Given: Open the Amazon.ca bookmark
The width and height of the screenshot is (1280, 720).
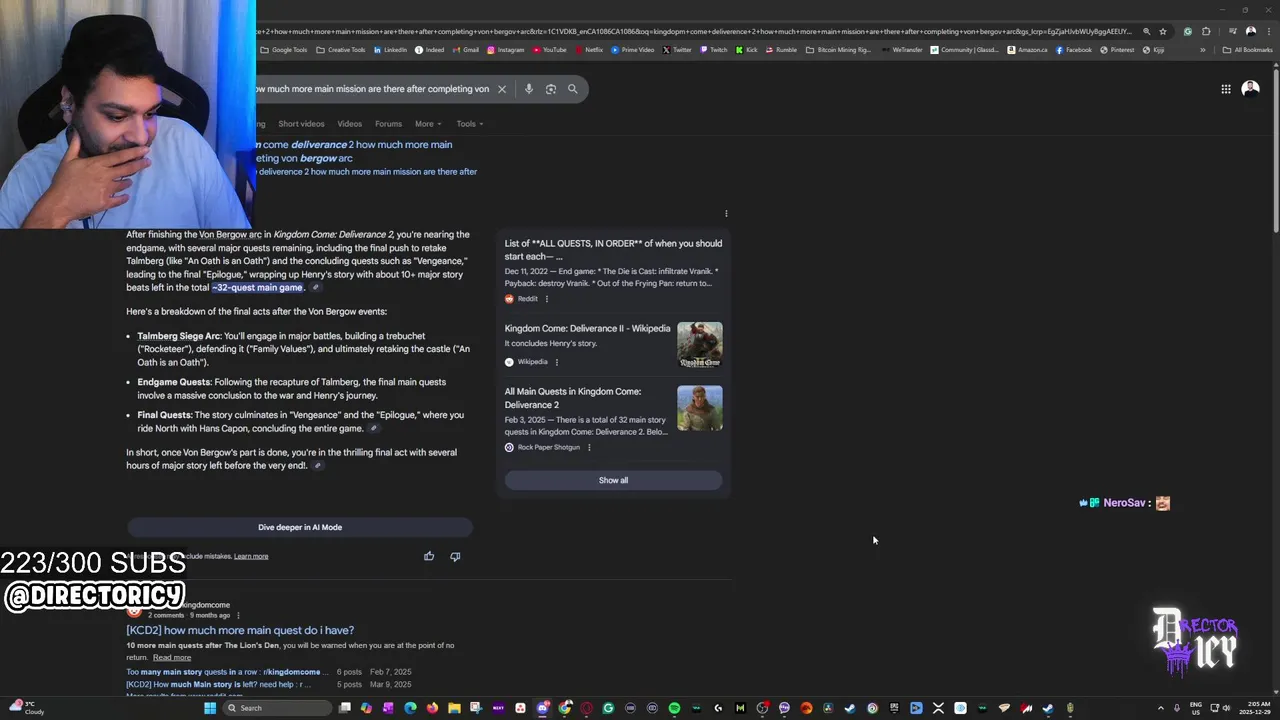Looking at the screenshot, I should pyautogui.click(x=1027, y=50).
